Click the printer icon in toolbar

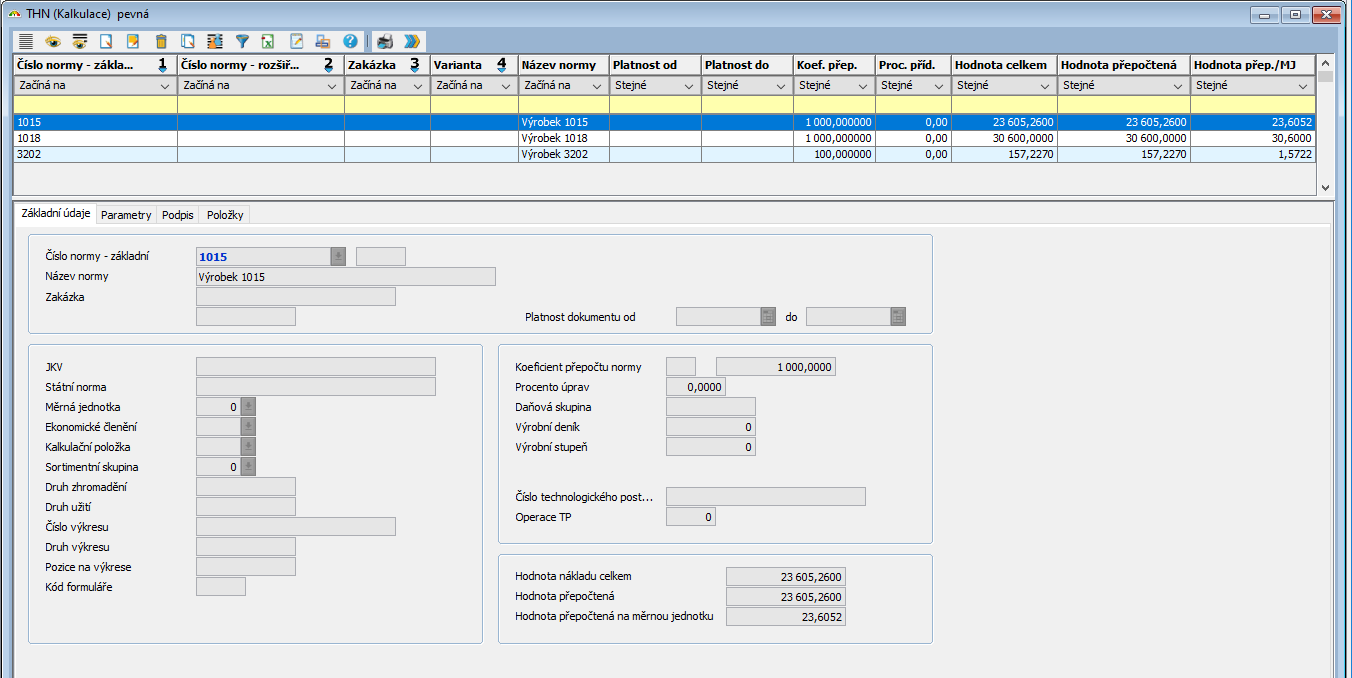pyautogui.click(x=385, y=42)
